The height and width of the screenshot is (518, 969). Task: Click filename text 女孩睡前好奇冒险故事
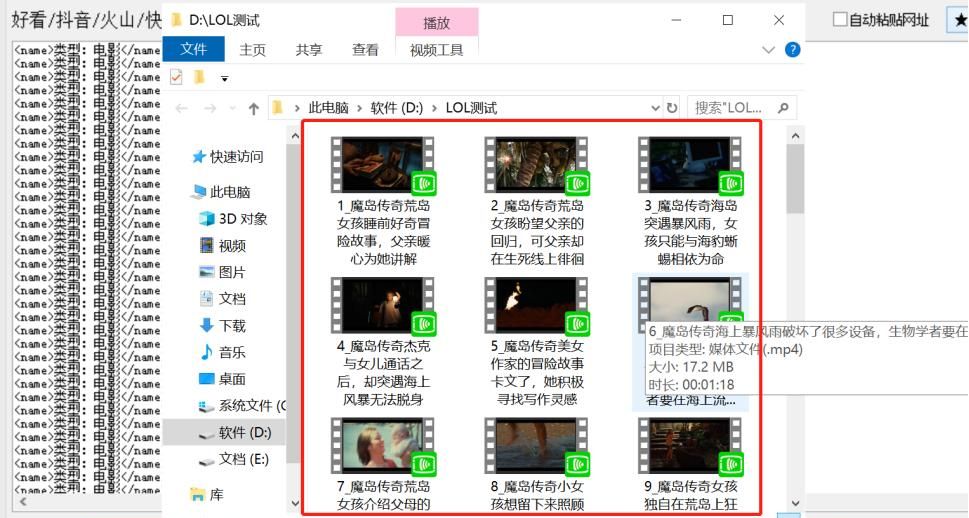(383, 232)
